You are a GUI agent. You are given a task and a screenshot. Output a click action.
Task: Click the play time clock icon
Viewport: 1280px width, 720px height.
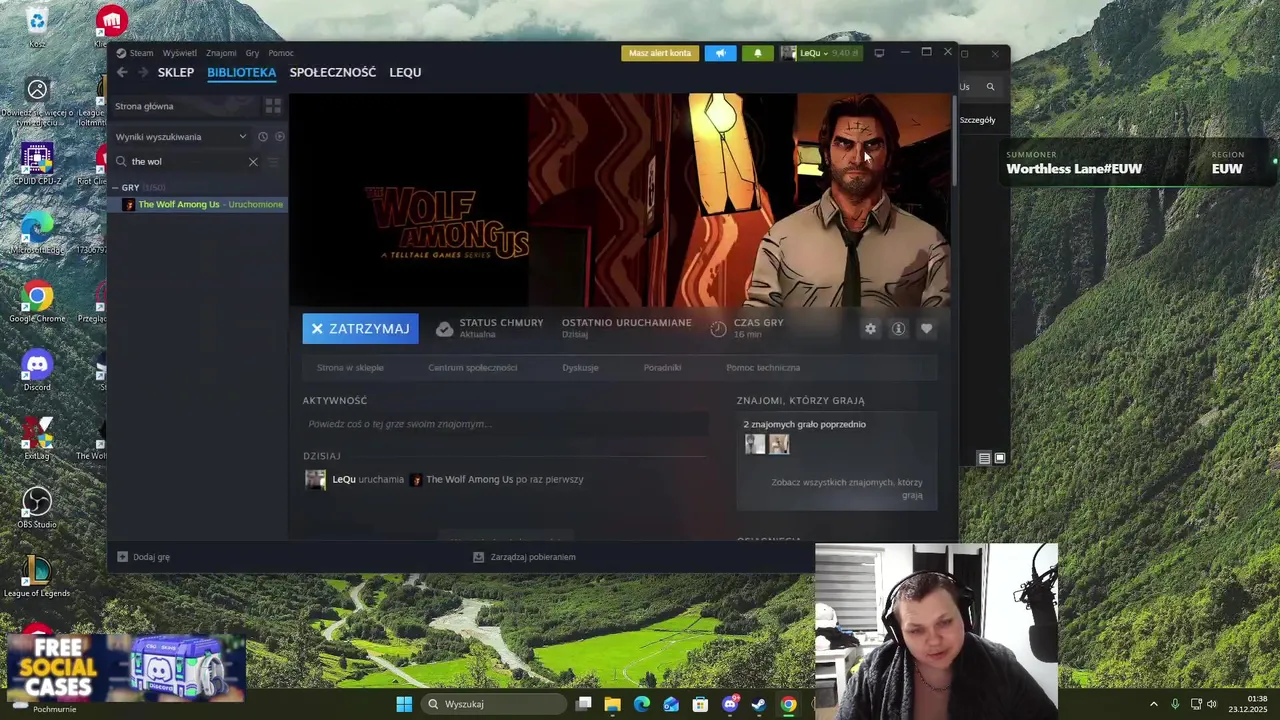(x=718, y=329)
